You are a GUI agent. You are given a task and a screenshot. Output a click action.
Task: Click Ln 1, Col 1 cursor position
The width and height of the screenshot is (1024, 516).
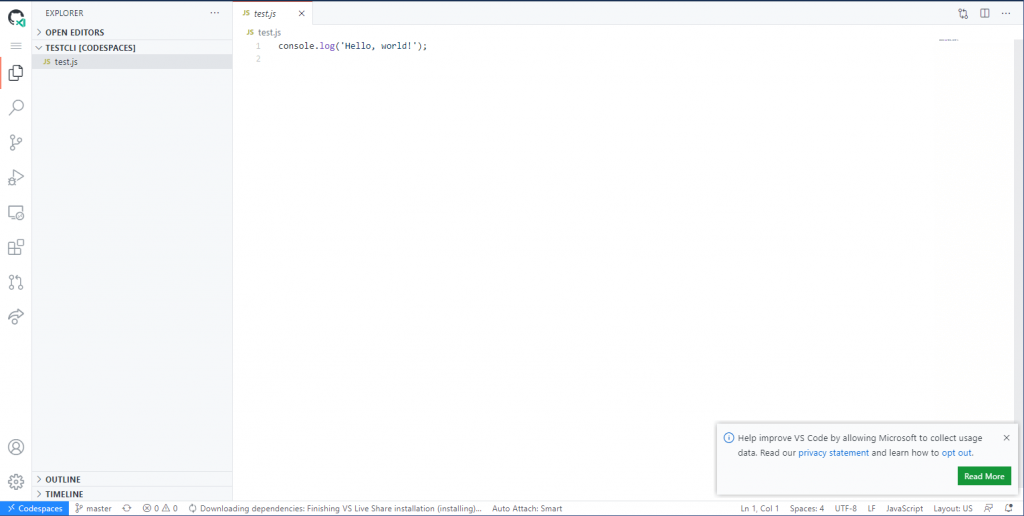pyautogui.click(x=760, y=508)
